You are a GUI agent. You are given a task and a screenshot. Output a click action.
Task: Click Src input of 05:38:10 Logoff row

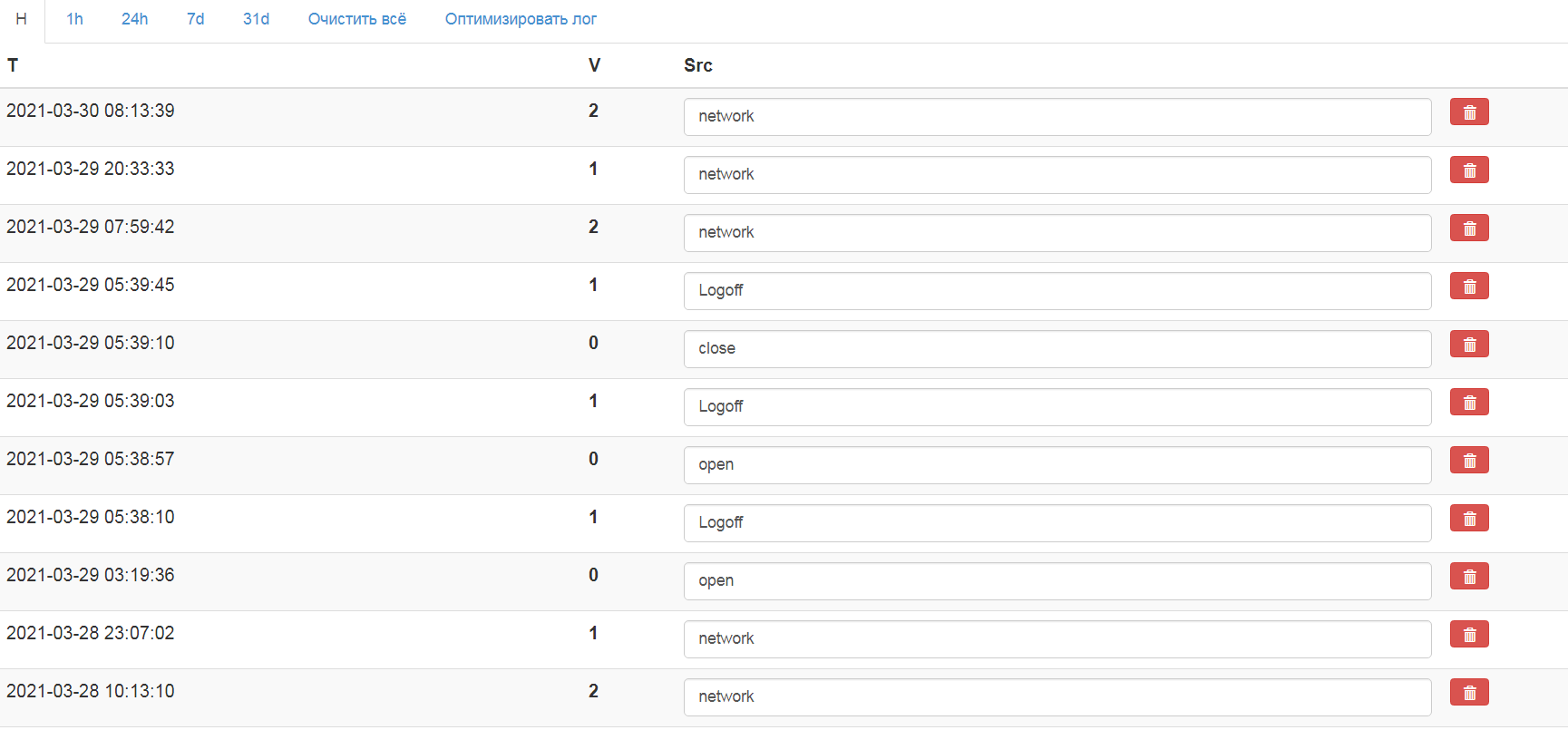(x=1057, y=523)
